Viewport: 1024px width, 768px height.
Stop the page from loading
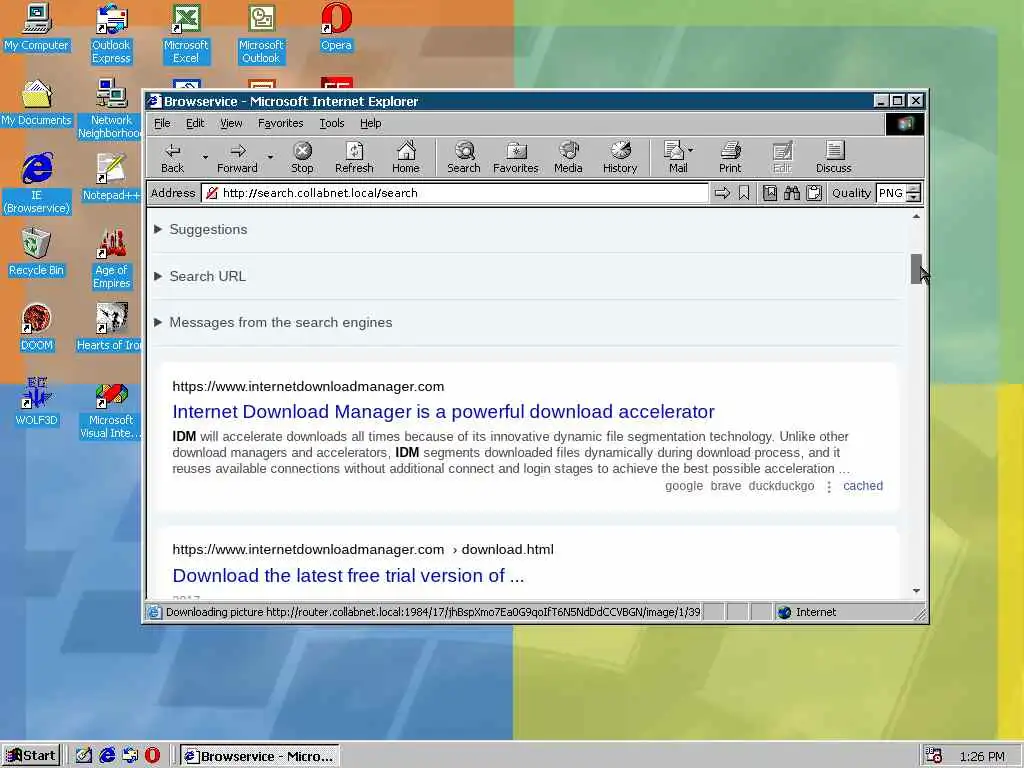click(302, 158)
